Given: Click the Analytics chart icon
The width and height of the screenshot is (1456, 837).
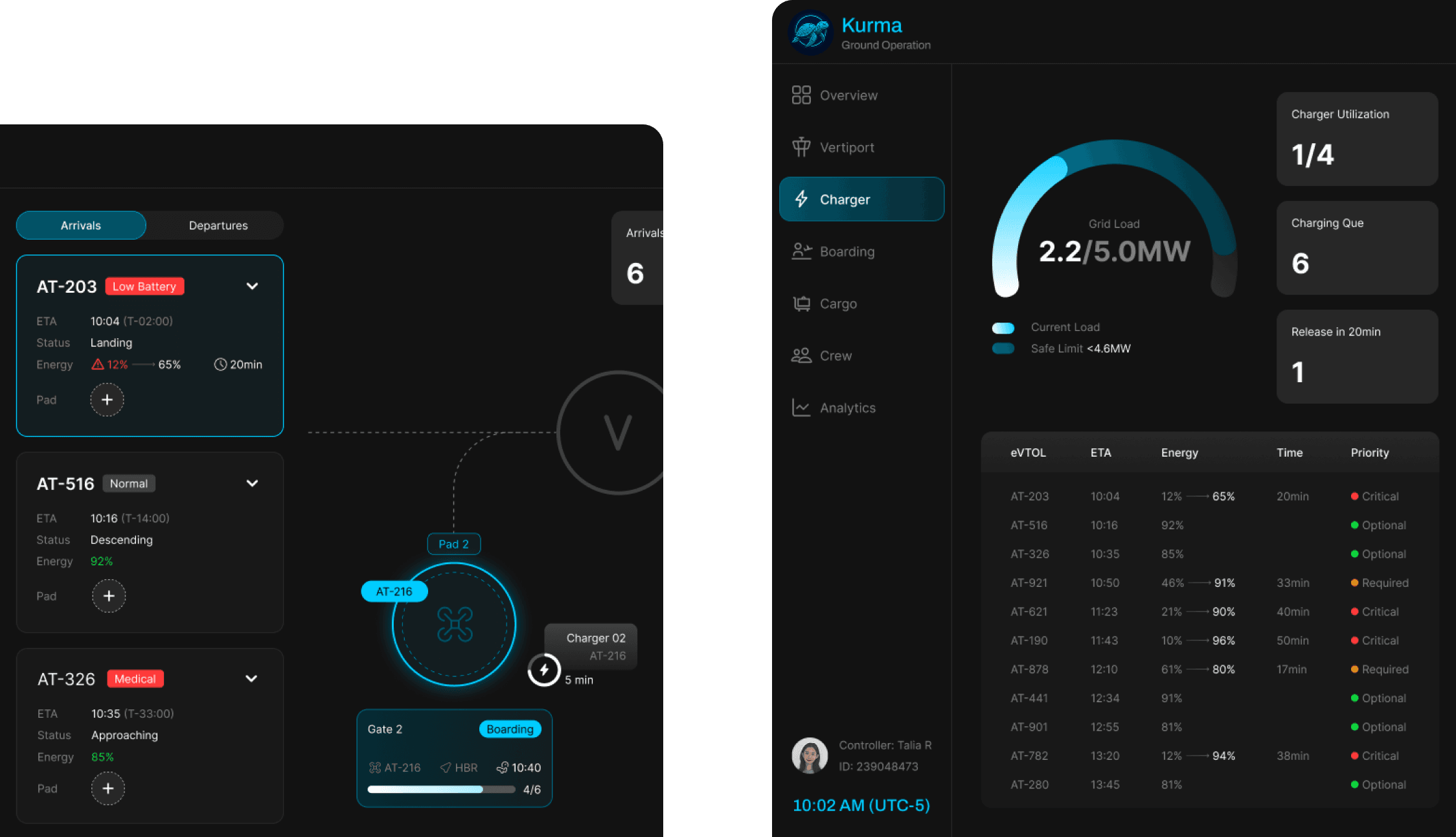Looking at the screenshot, I should pos(801,407).
